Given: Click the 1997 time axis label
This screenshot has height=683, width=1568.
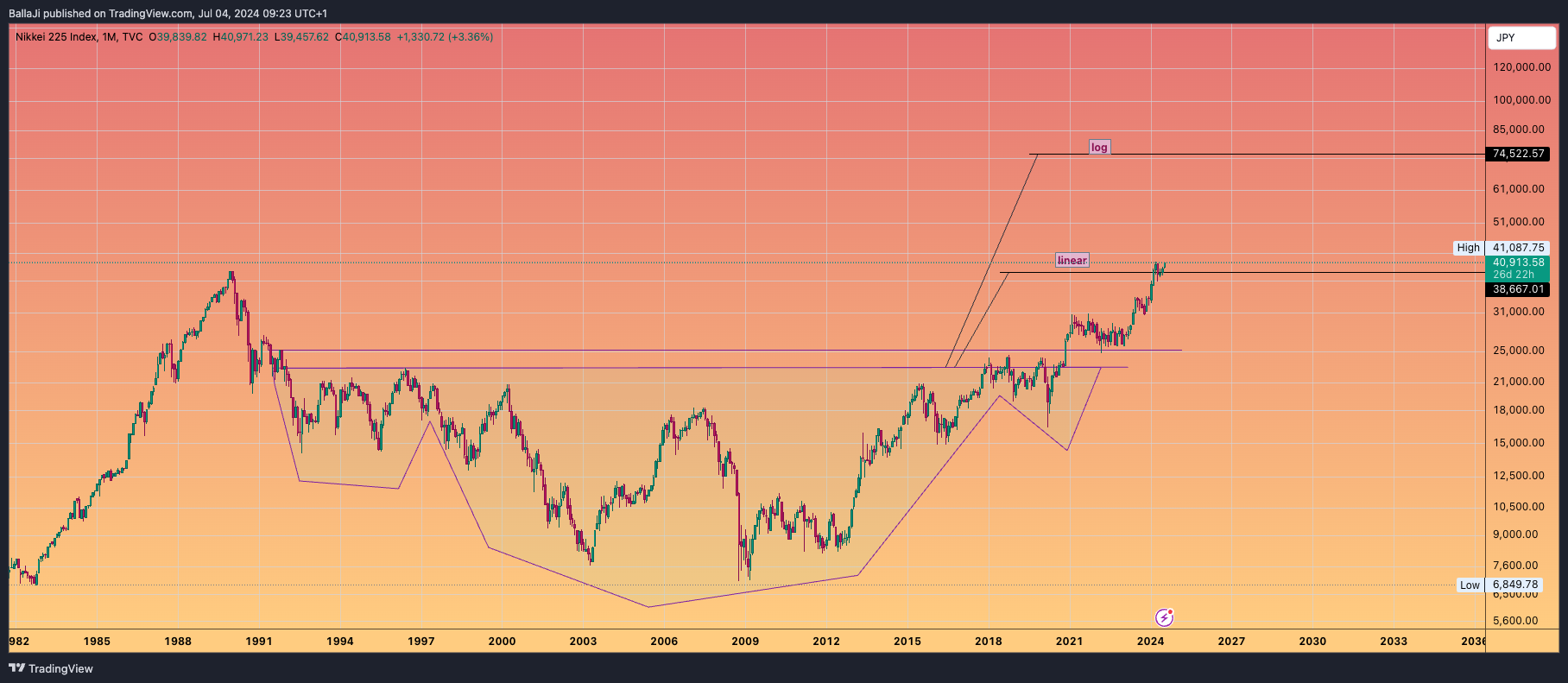Looking at the screenshot, I should (x=421, y=642).
